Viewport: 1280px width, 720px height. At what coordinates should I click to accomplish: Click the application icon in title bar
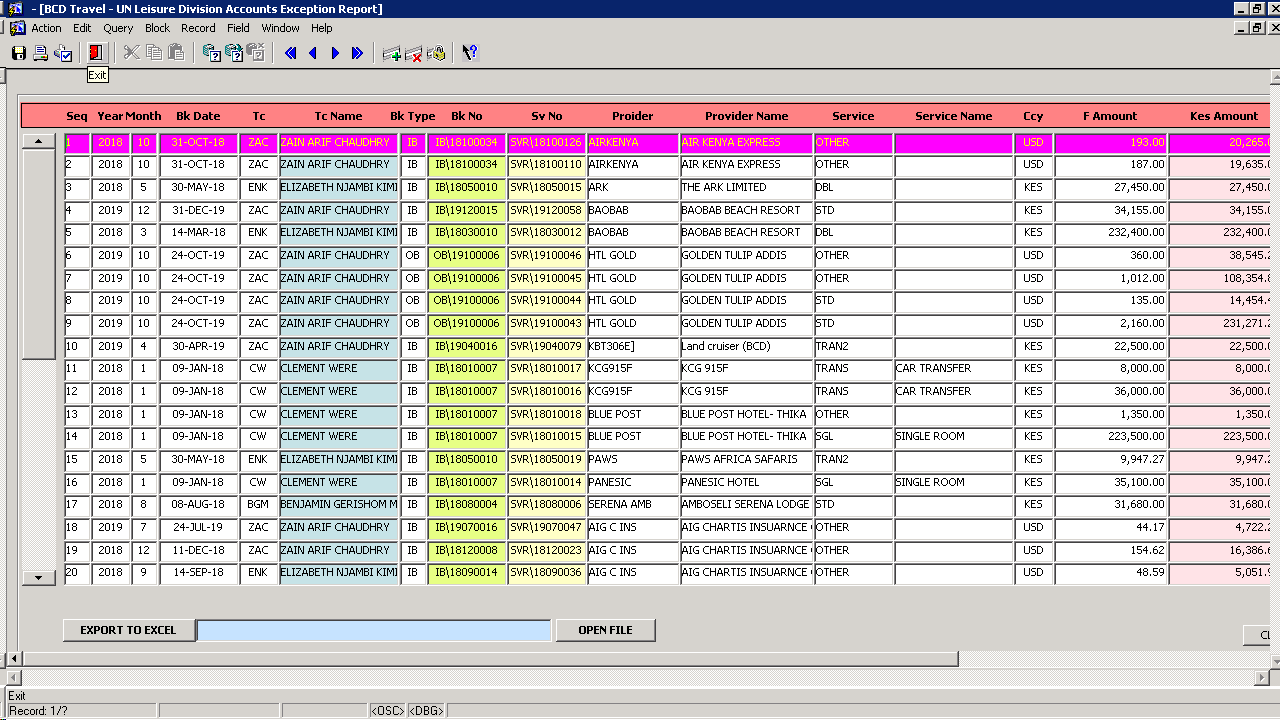pos(14,9)
